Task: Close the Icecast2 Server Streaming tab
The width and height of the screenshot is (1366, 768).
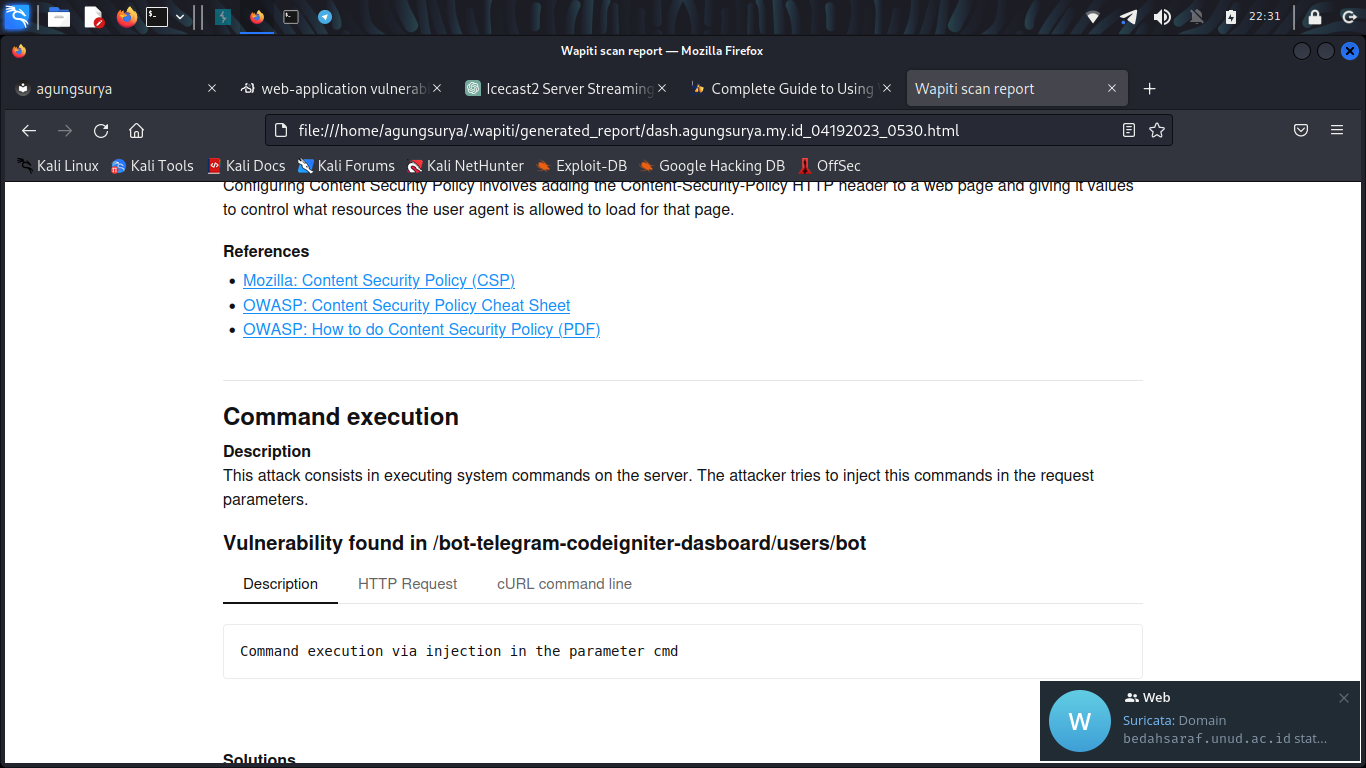Action: point(661,89)
